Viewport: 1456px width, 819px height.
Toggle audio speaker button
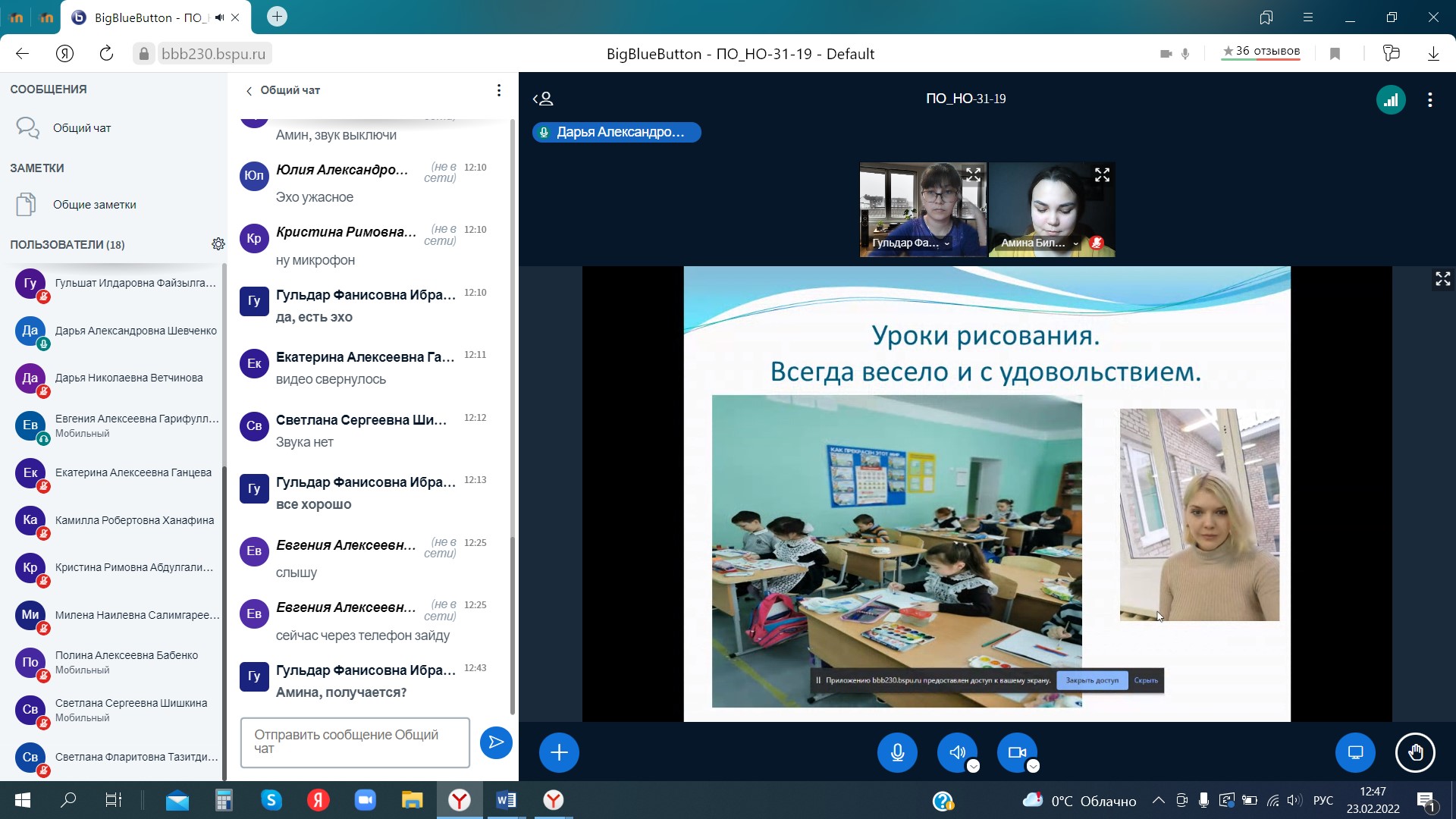click(957, 752)
